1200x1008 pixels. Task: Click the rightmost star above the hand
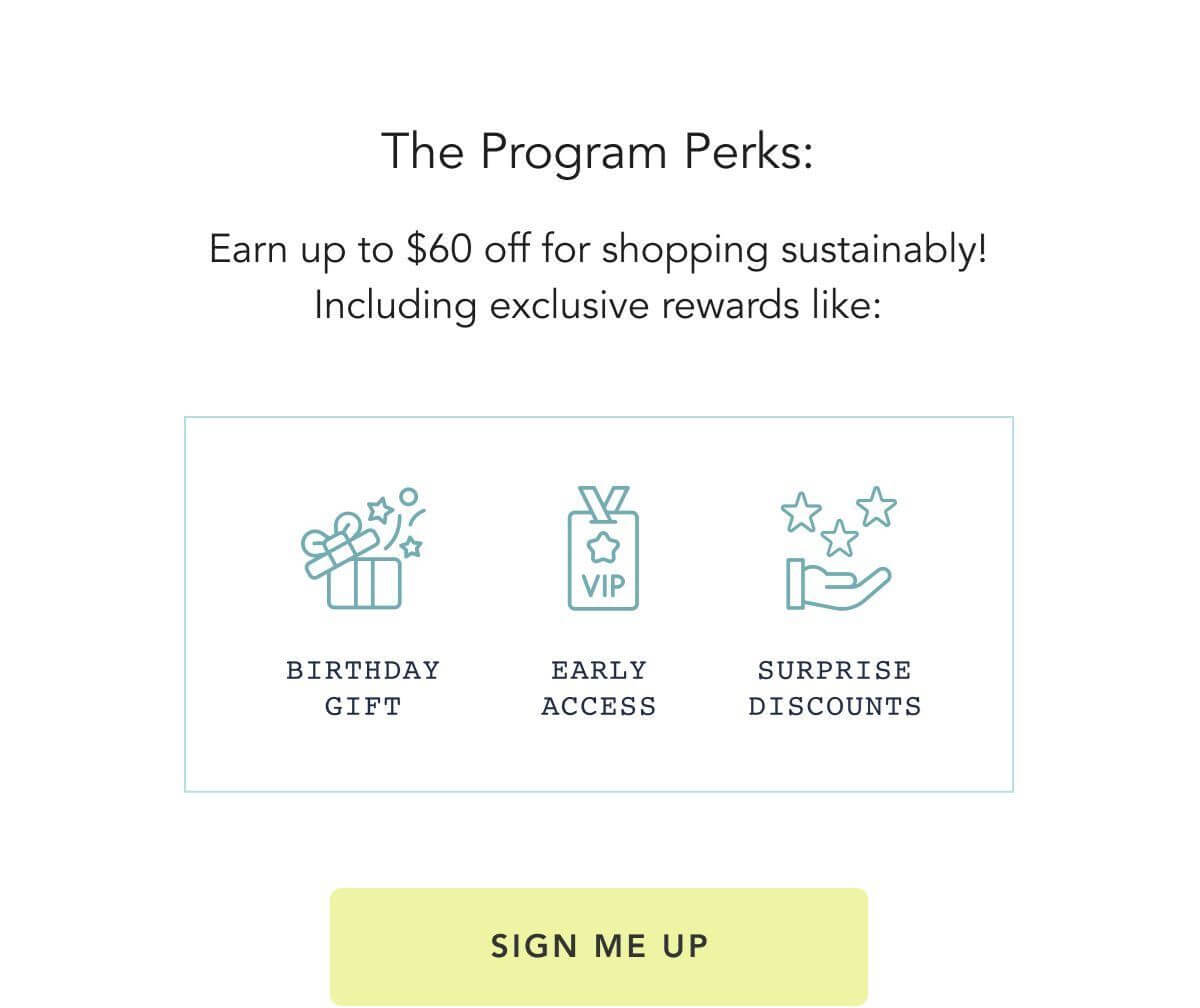pyautogui.click(x=876, y=506)
